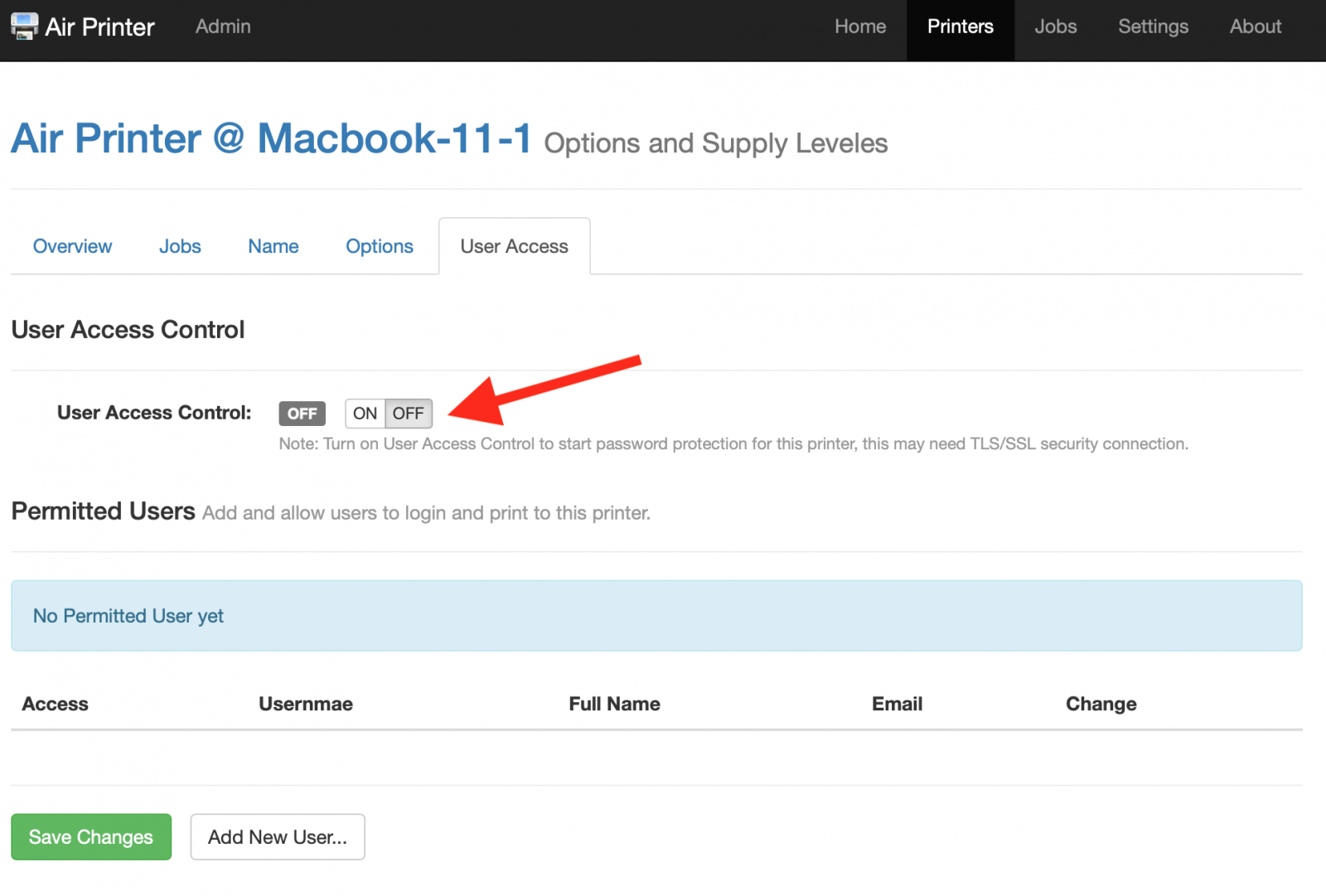Go to the Home menu item
Viewport: 1326px width, 896px height.
click(x=860, y=27)
